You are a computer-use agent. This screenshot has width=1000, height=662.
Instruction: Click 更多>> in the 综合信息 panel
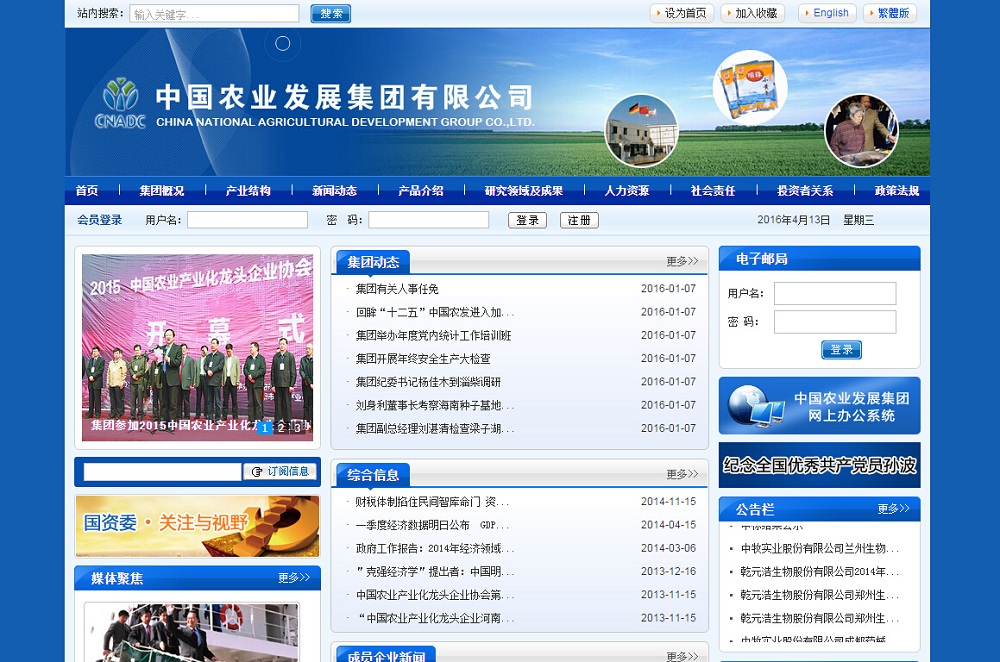point(682,474)
